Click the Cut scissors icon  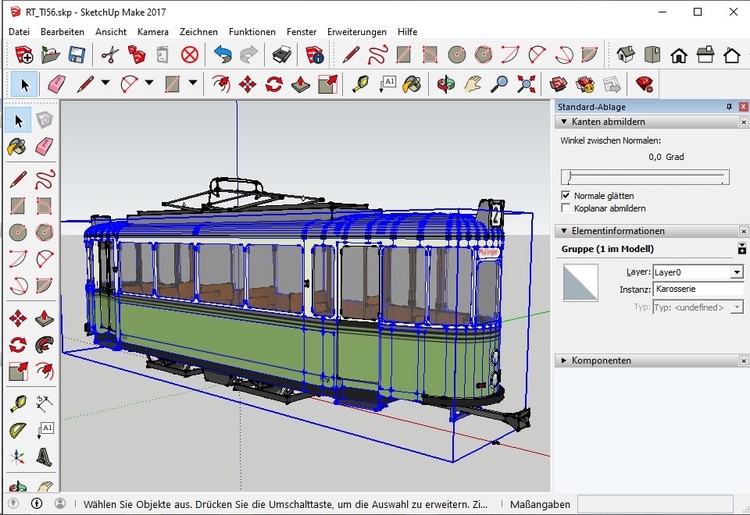click(110, 55)
